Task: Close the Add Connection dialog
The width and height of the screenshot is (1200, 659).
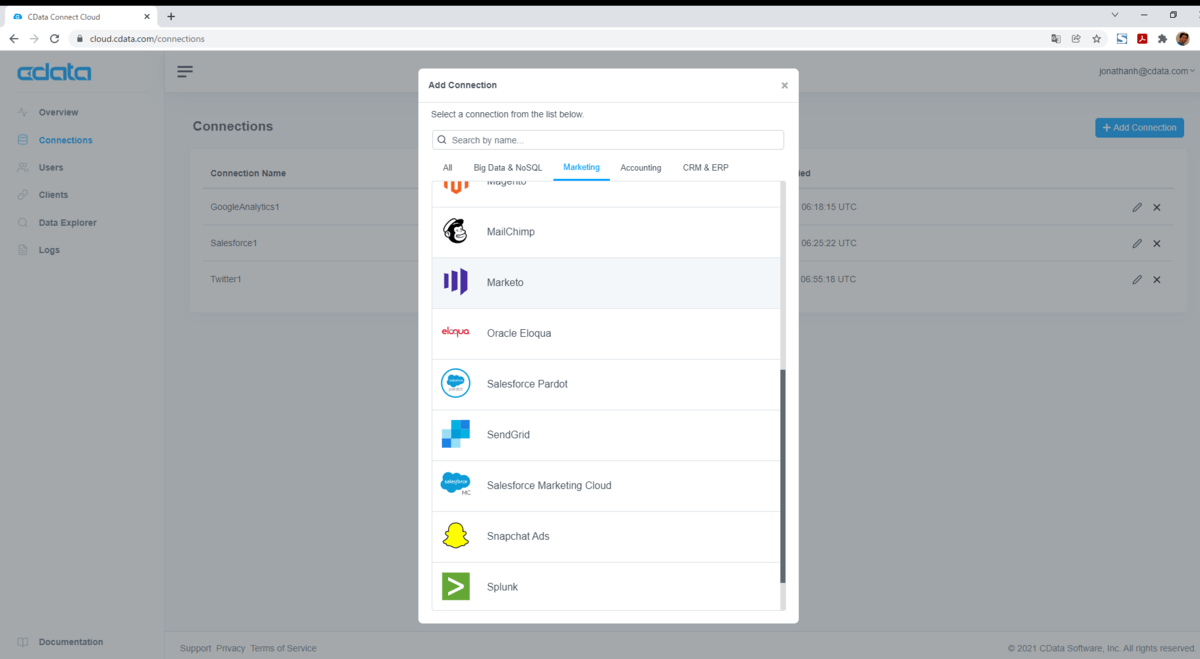Action: [785, 86]
